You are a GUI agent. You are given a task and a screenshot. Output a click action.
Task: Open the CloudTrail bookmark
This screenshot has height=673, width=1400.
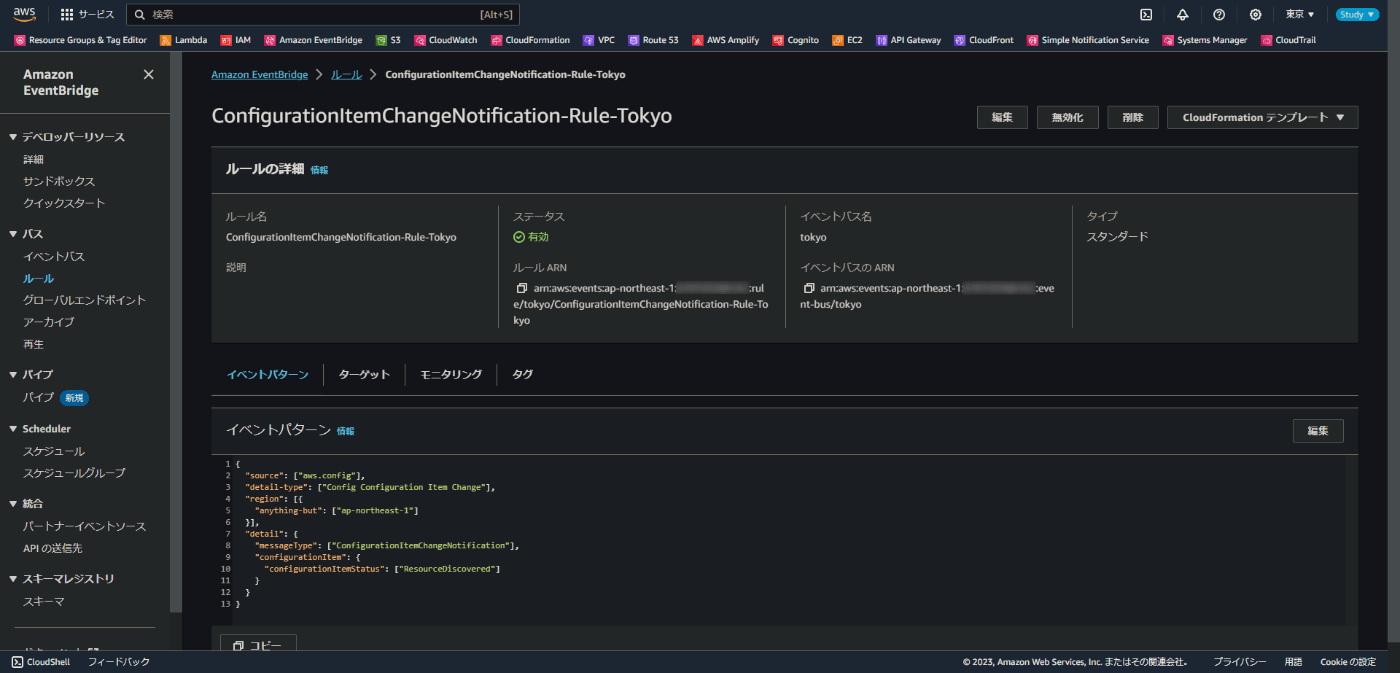(1288, 40)
